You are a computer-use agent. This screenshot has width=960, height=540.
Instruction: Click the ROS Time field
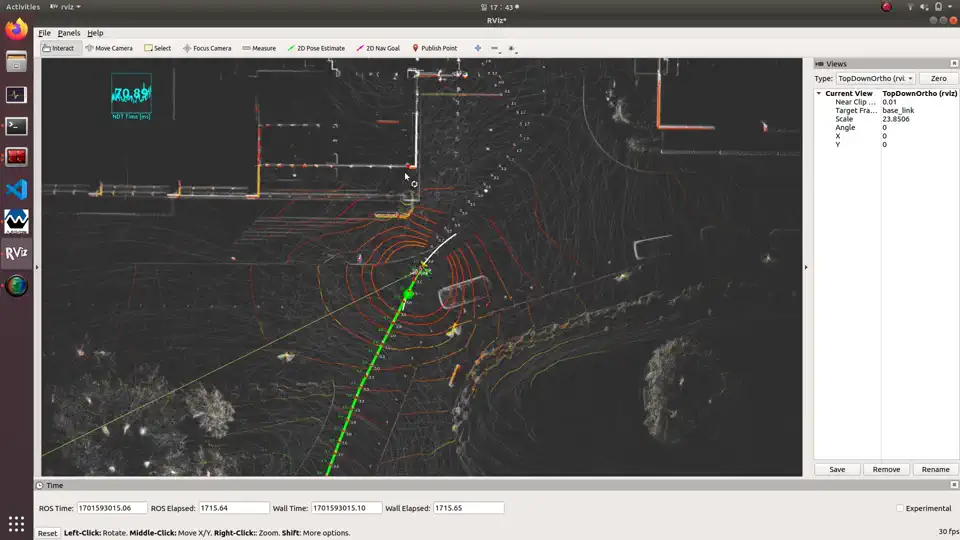[x=111, y=508]
